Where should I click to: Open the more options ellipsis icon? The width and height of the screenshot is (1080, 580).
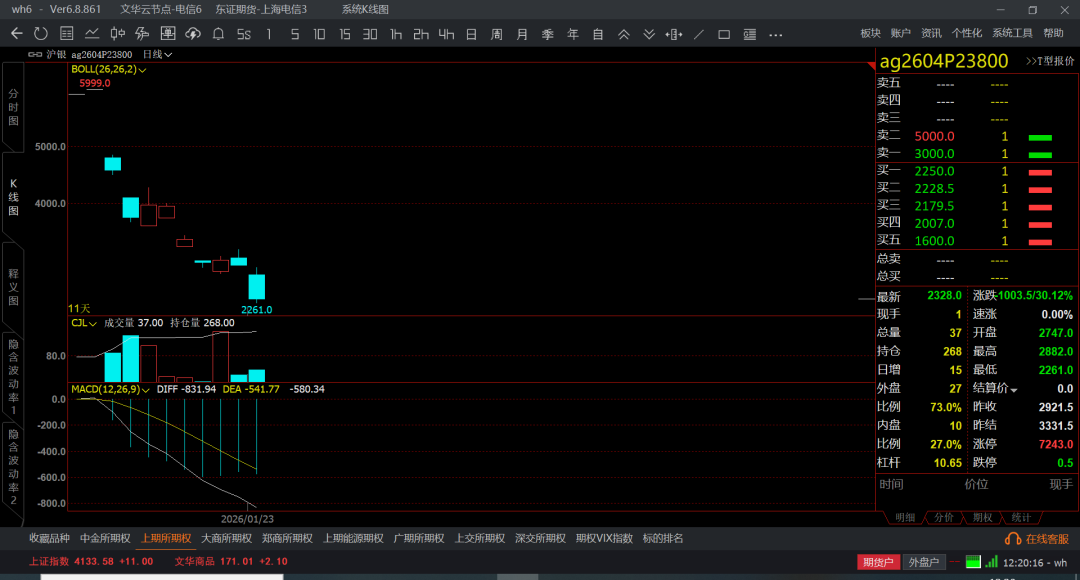tap(776, 34)
